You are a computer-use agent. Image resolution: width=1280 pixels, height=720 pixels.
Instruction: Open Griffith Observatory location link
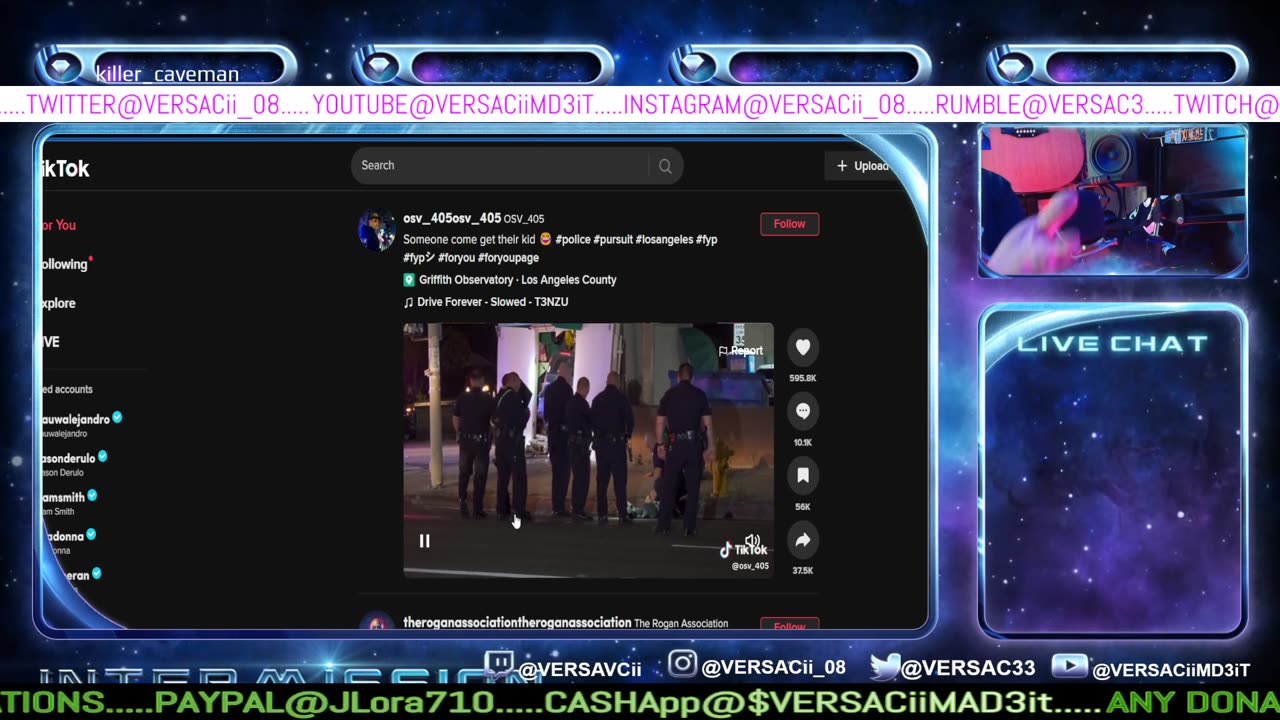coord(517,280)
